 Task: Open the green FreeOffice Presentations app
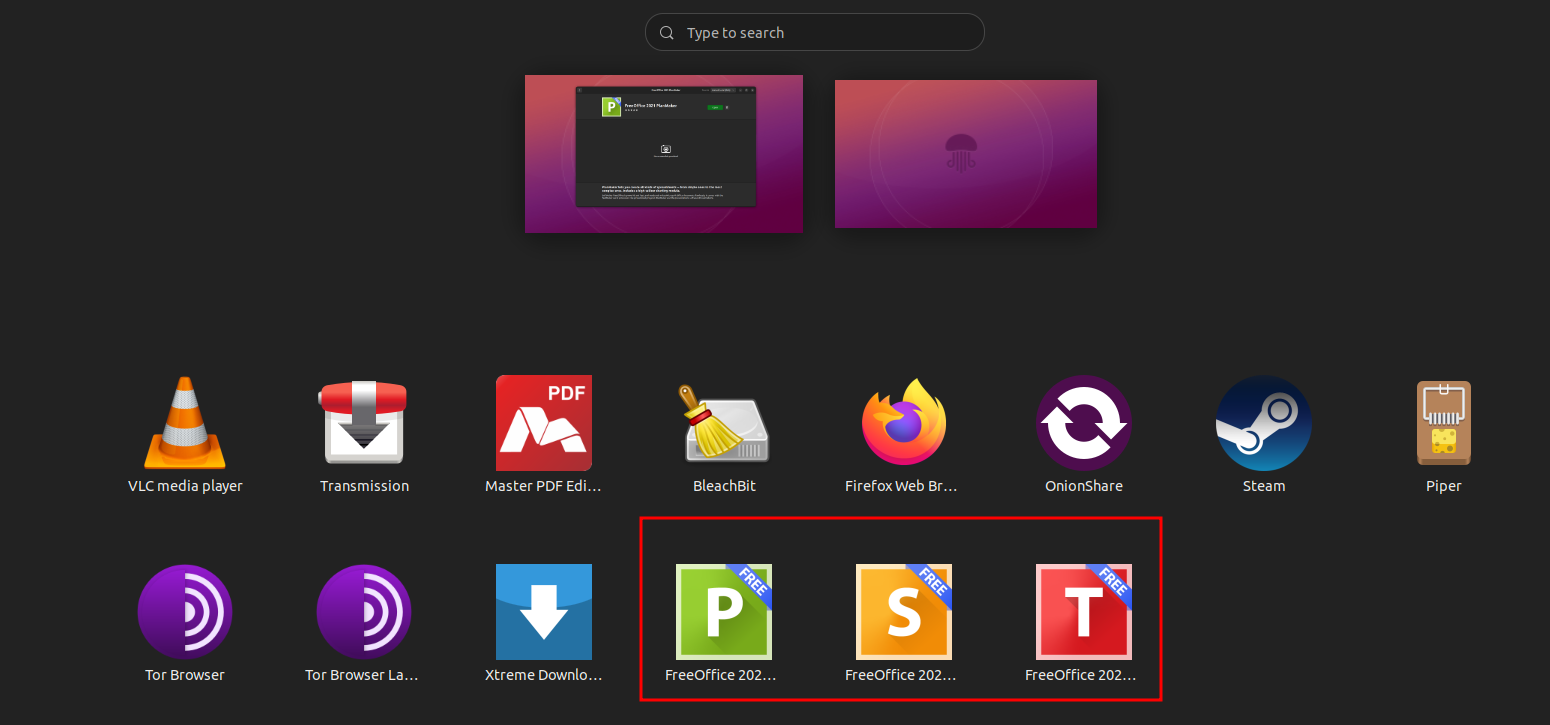pos(722,612)
